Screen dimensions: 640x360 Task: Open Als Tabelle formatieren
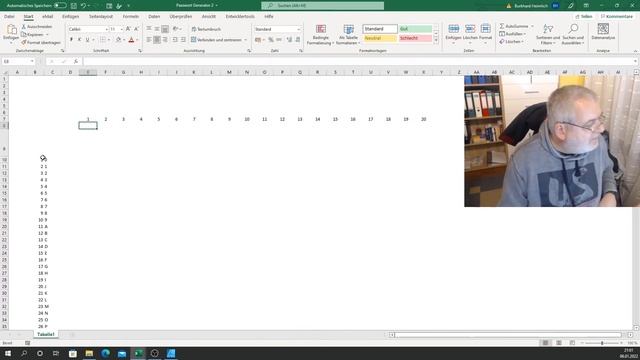[348, 34]
